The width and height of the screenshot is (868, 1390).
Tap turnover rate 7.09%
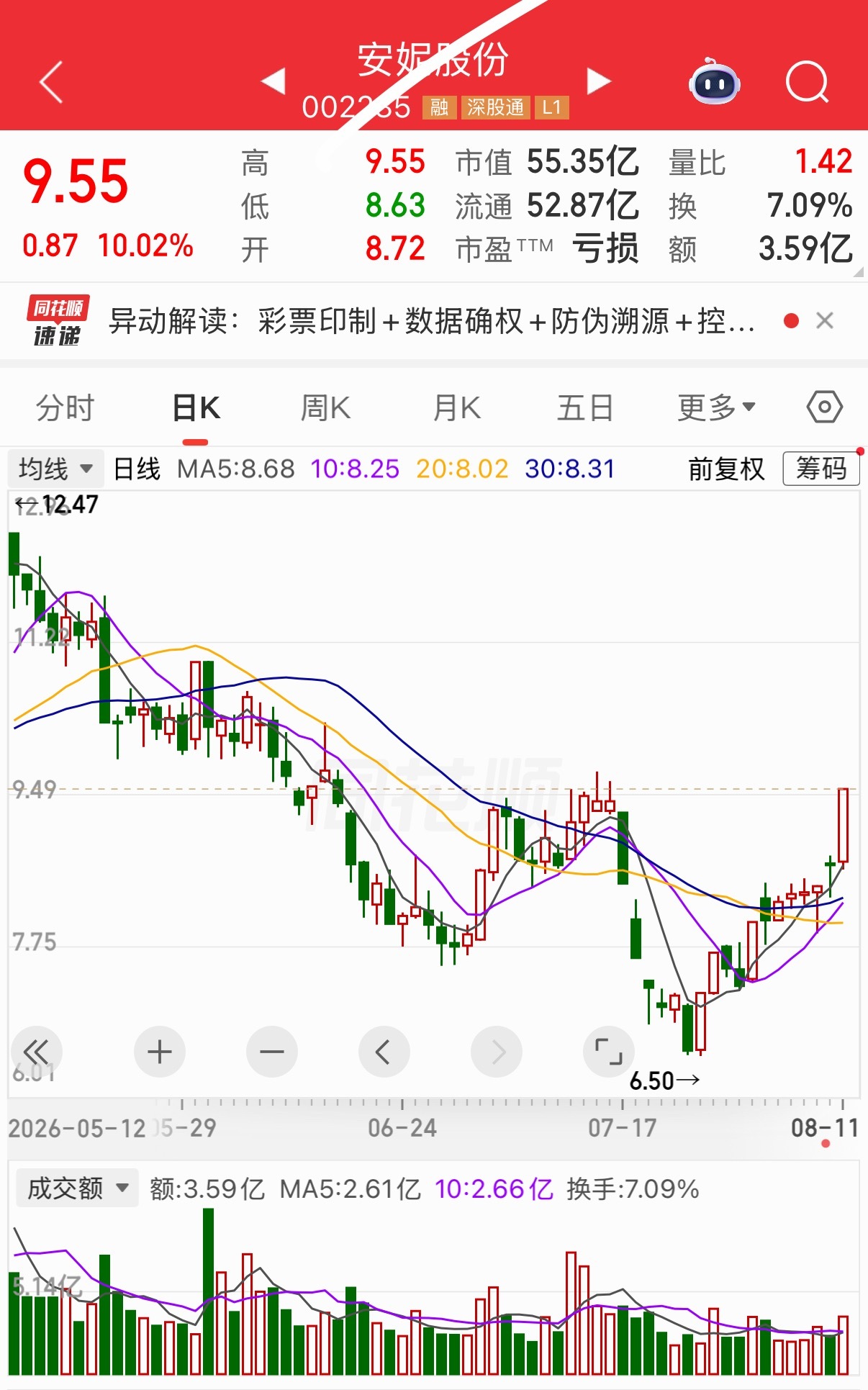810,205
